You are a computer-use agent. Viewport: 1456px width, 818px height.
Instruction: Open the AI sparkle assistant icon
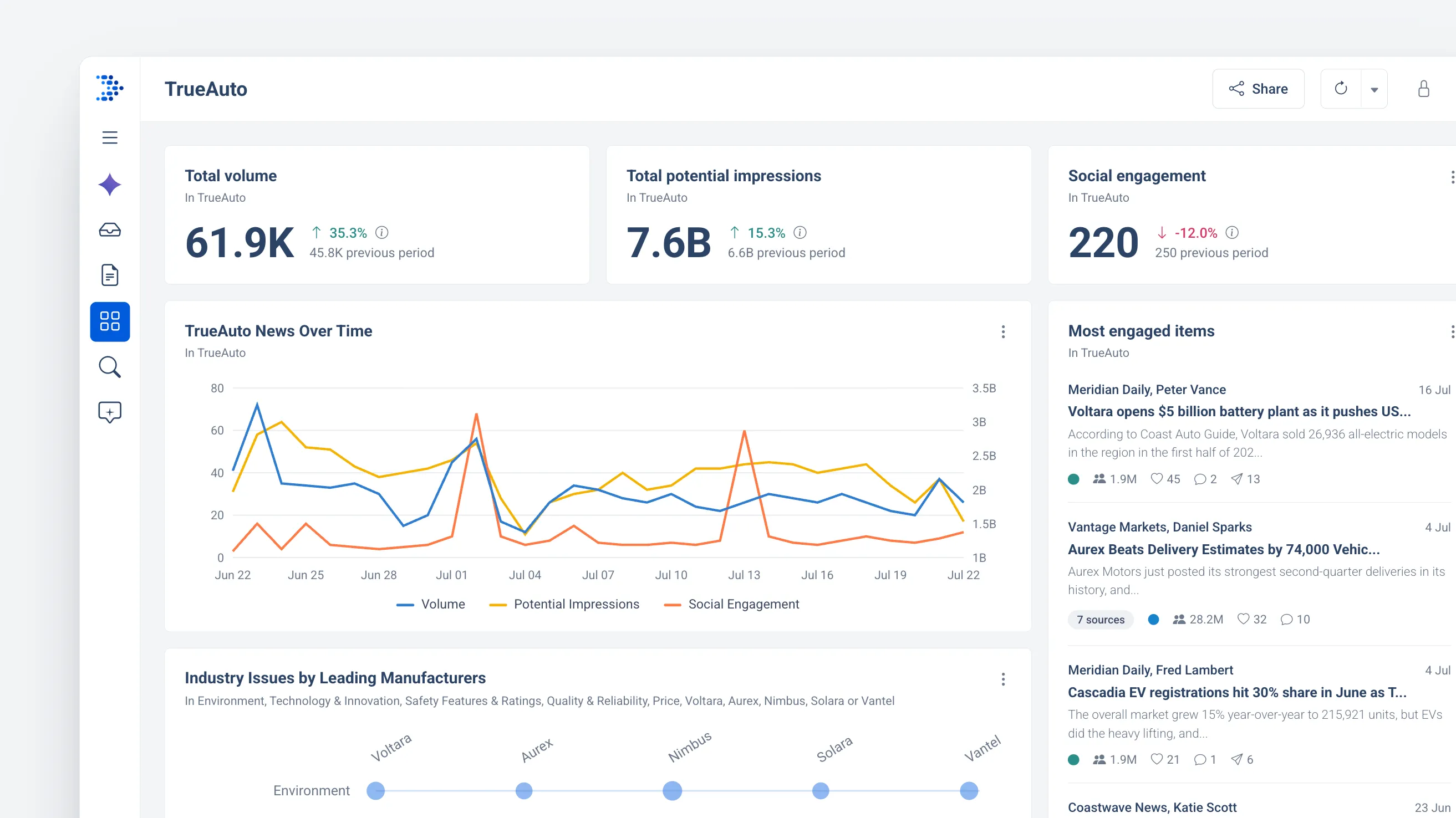point(110,185)
